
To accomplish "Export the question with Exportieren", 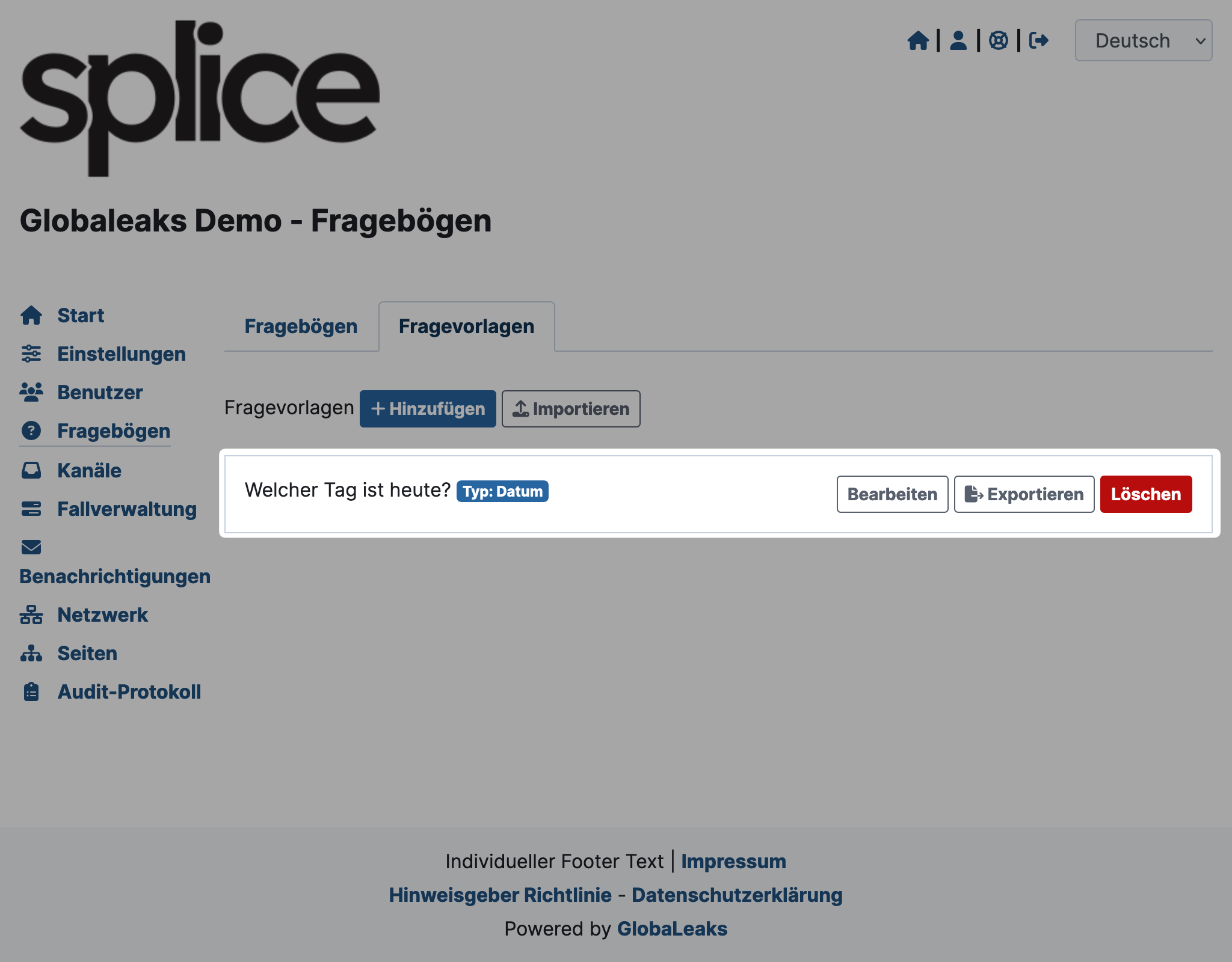I will 1024,494.
